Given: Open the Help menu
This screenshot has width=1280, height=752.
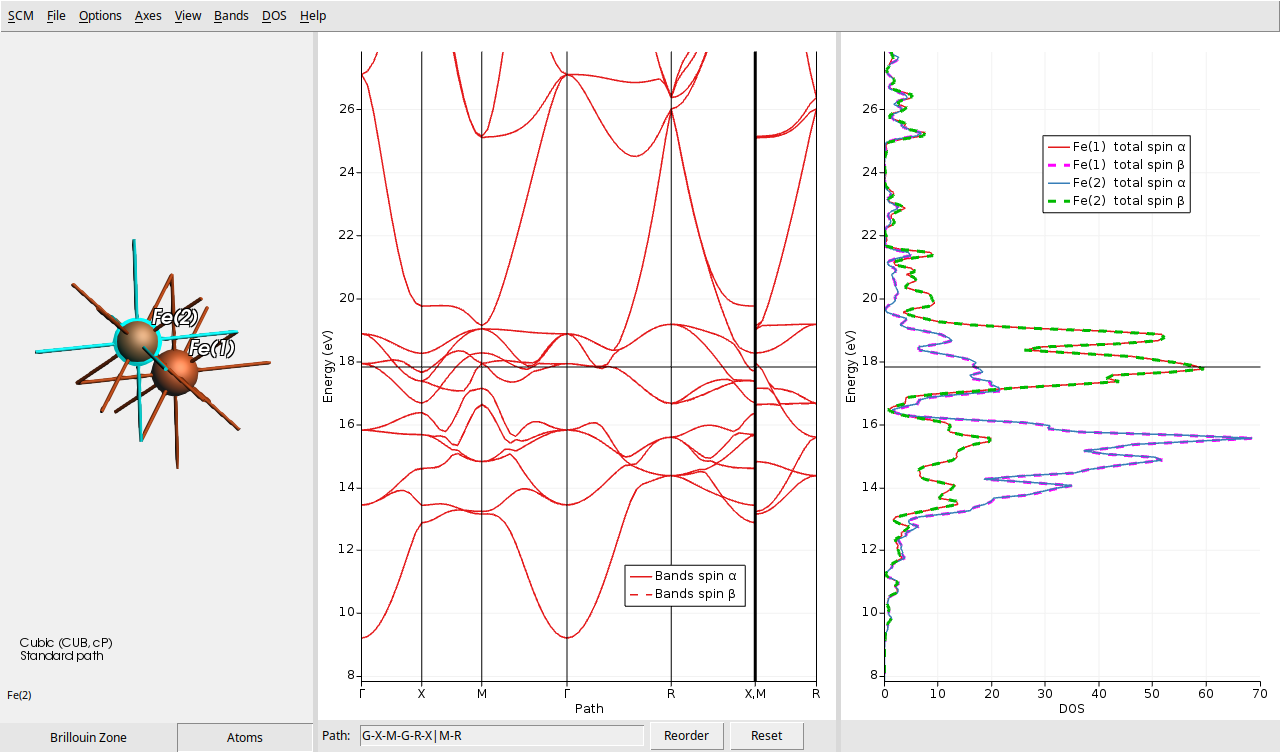Looking at the screenshot, I should coord(313,16).
